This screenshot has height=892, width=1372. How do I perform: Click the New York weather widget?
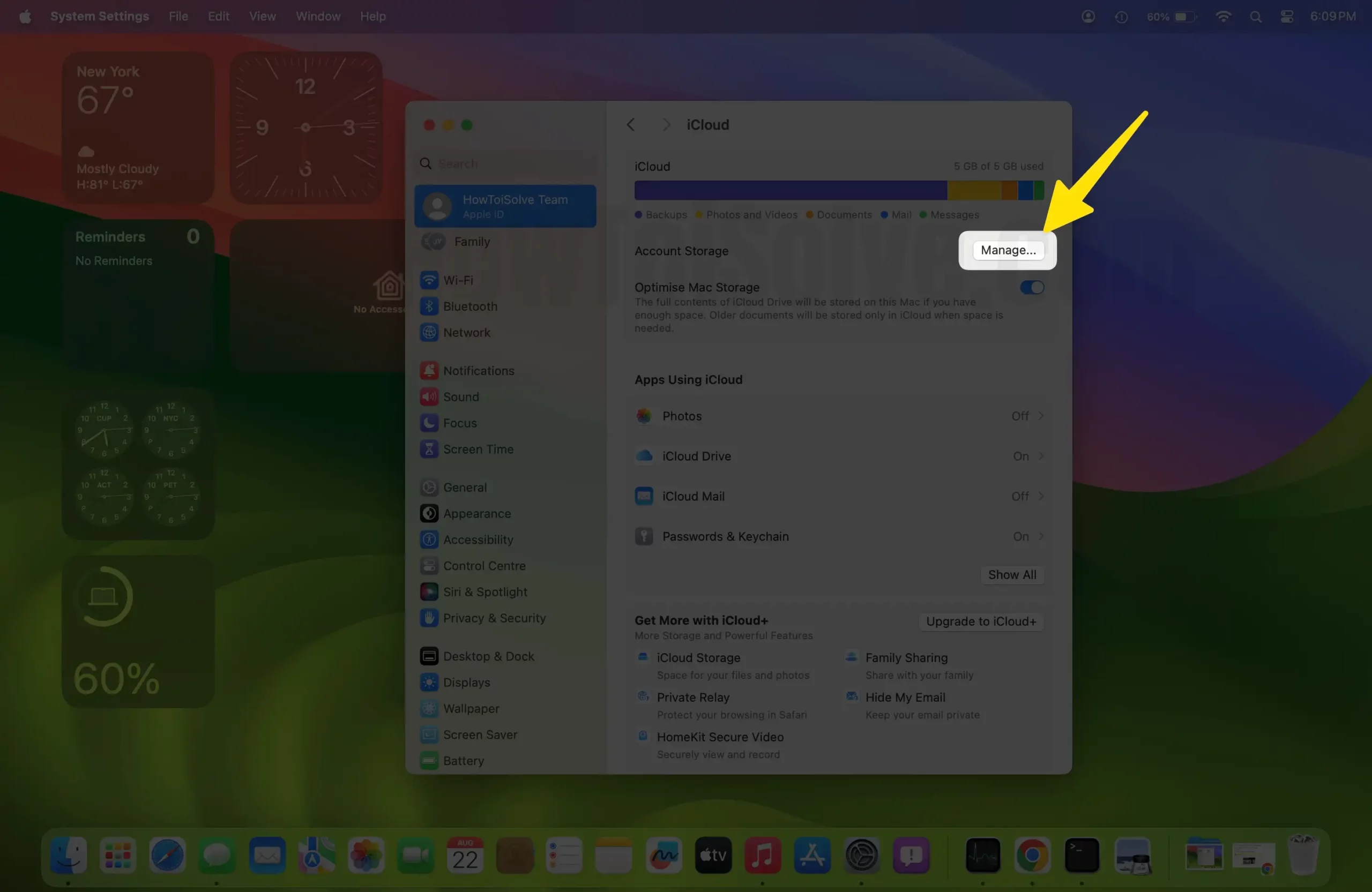[138, 128]
